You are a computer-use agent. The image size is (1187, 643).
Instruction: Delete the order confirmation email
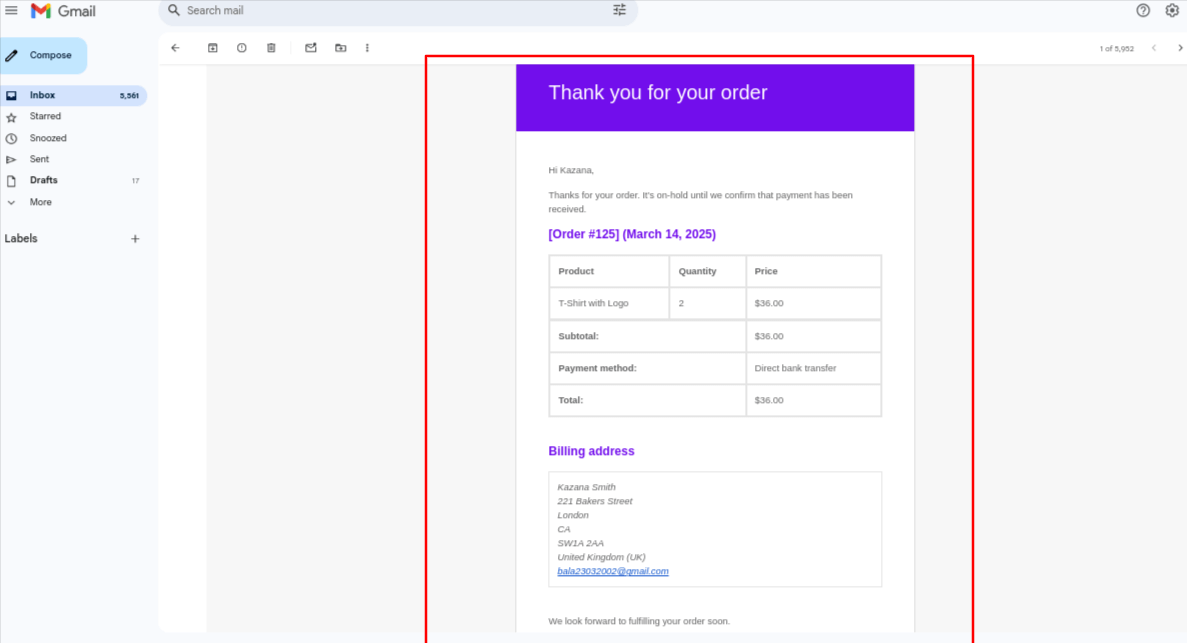[271, 47]
